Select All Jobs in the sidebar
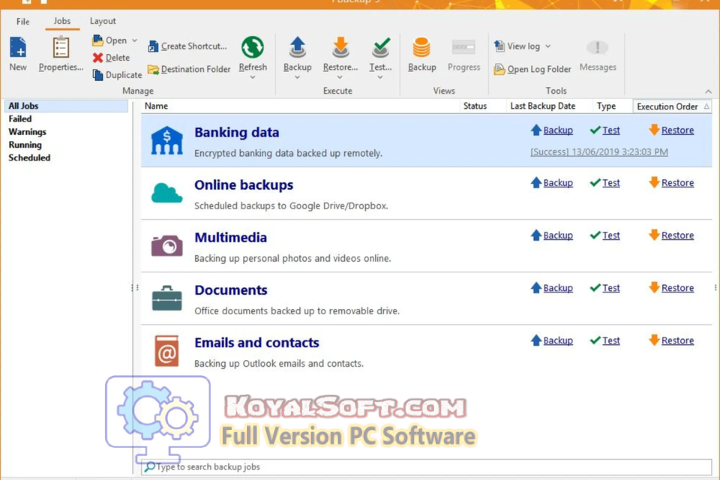Screen dimensions: 720x480 pos(66,106)
